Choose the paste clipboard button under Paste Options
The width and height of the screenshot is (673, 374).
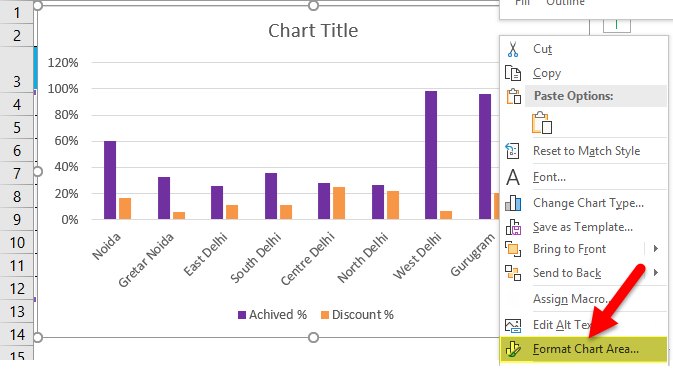542,123
